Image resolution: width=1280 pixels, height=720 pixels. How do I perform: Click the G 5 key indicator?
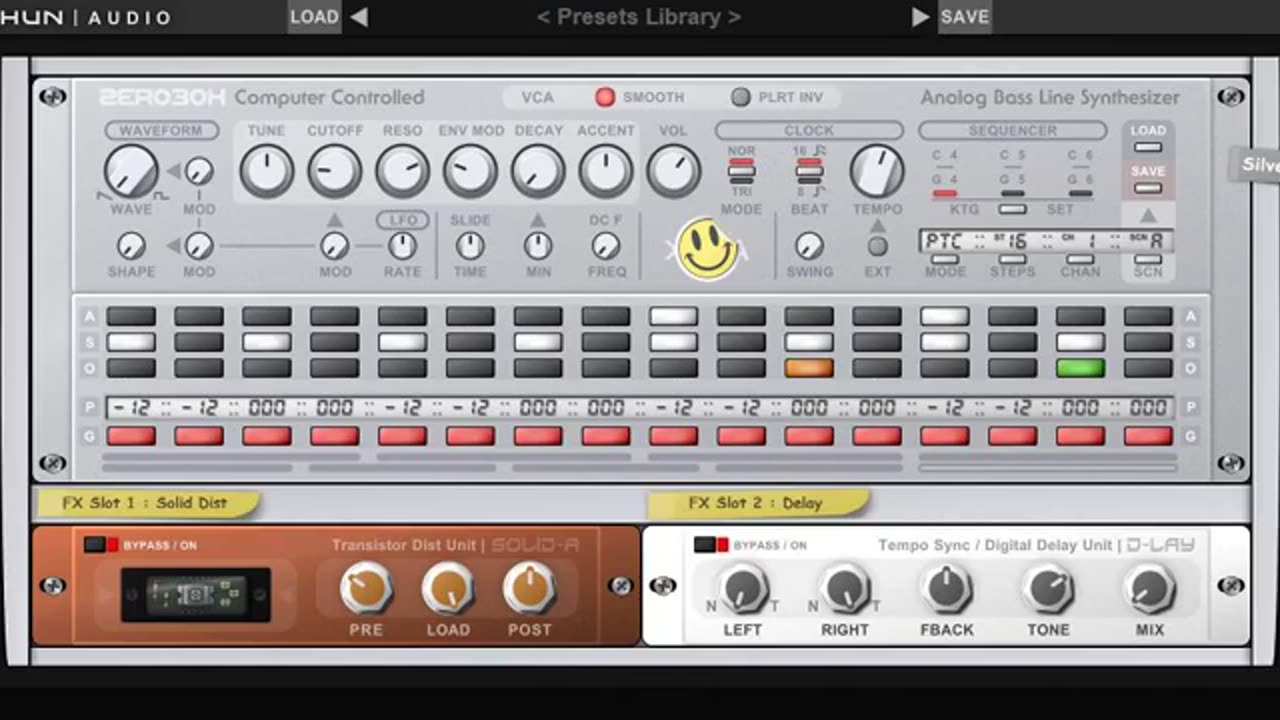point(1012,193)
